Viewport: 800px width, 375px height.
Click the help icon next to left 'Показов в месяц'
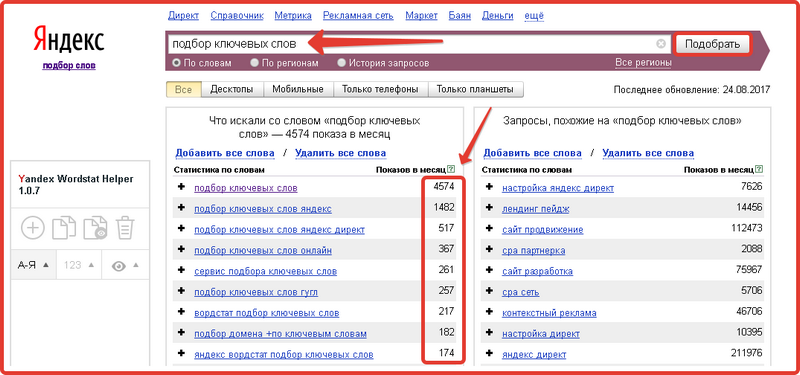click(451, 169)
